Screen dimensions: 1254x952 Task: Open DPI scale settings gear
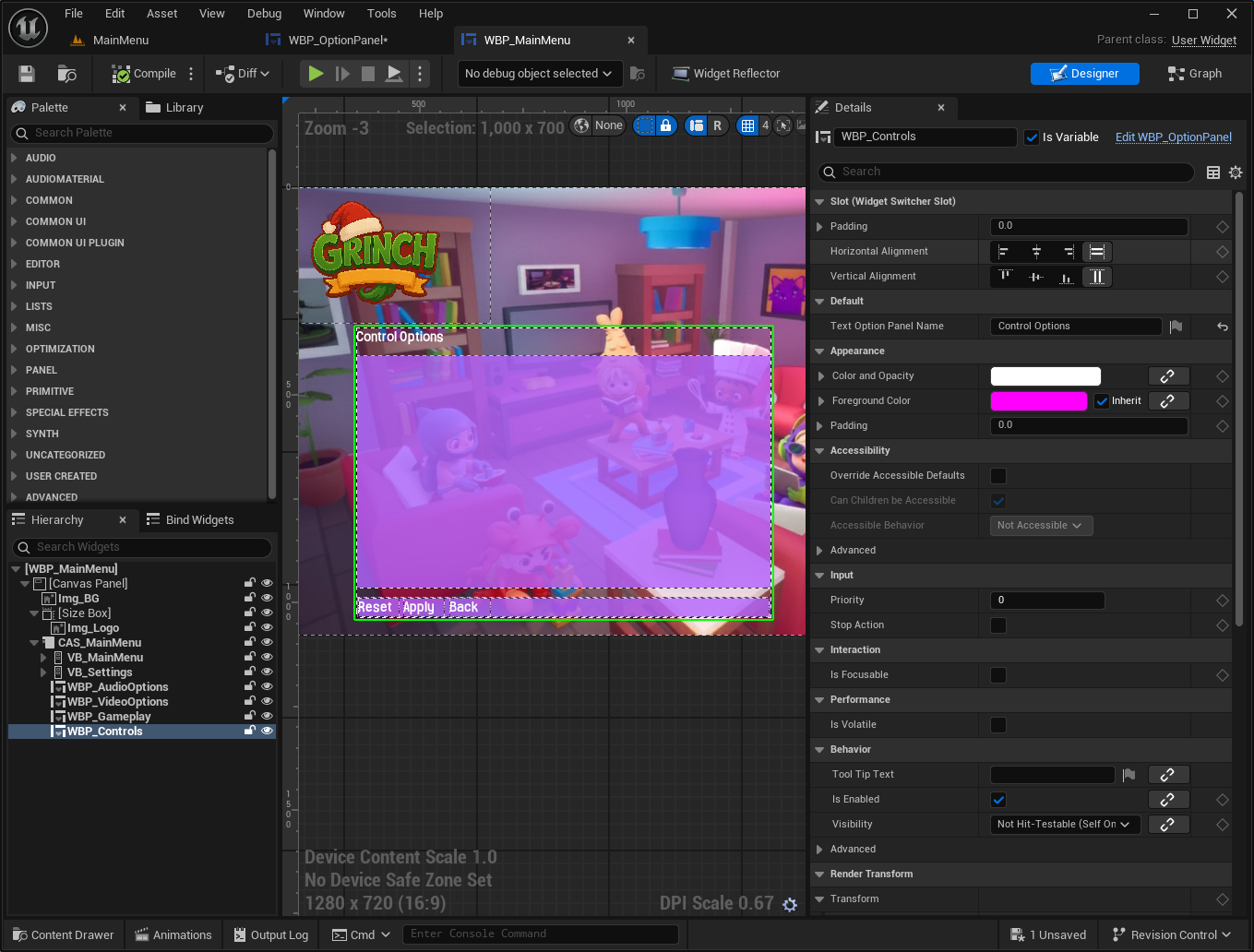(790, 905)
